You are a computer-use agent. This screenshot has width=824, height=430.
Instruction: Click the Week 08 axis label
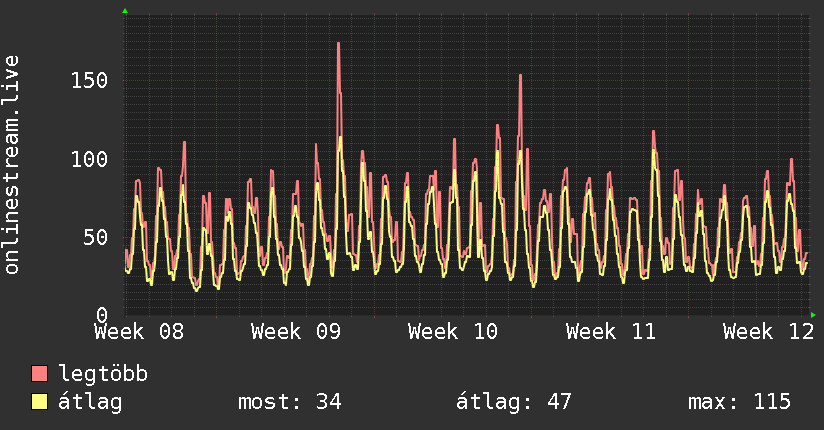pyautogui.click(x=139, y=332)
